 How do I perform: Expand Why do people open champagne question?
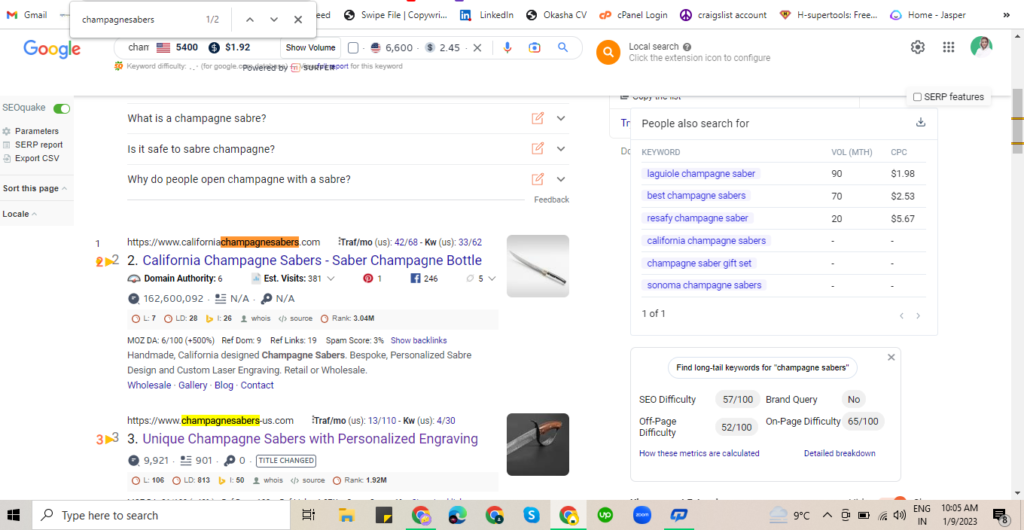(x=560, y=179)
